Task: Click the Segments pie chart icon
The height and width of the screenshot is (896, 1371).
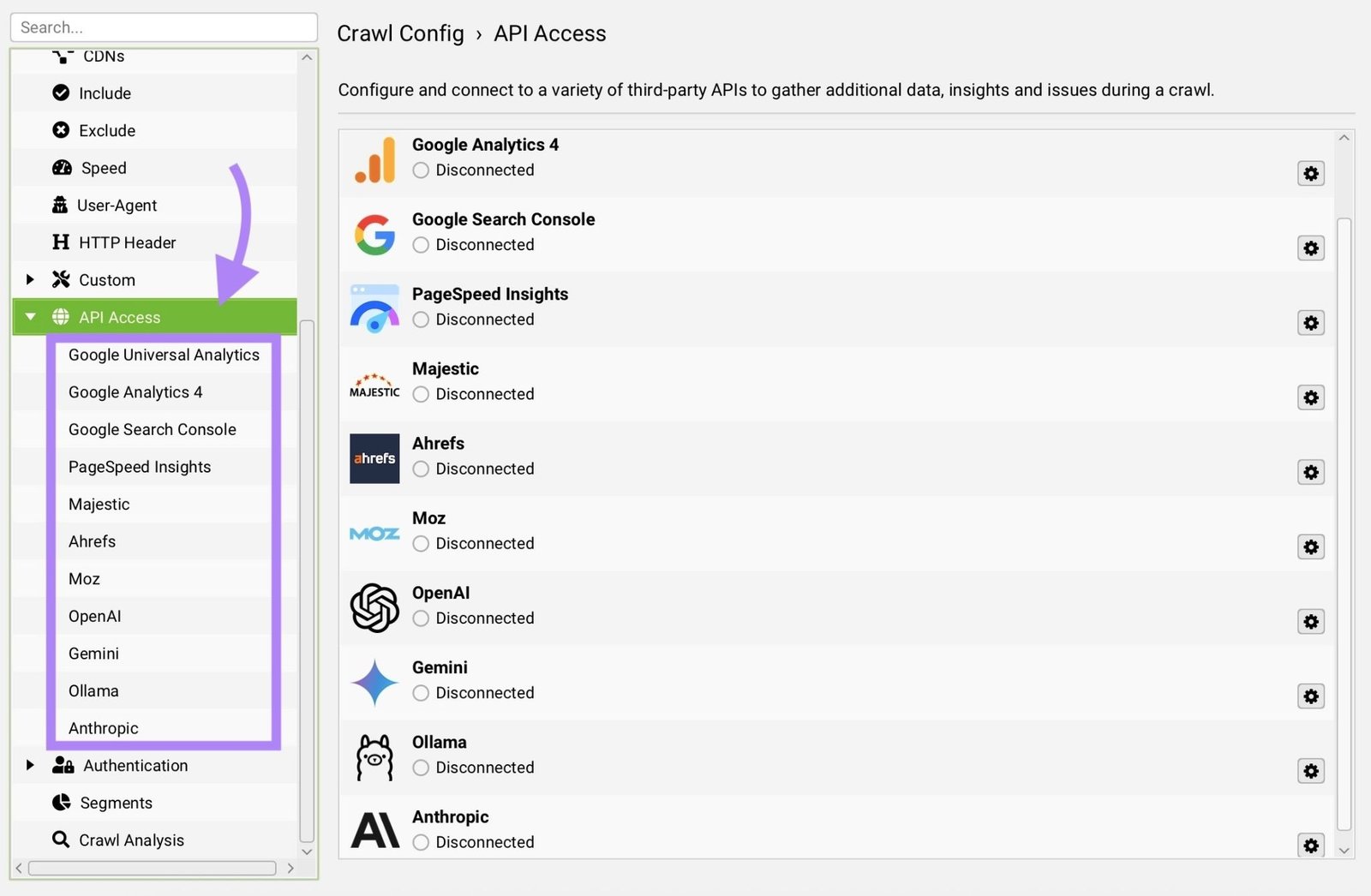Action: 62,803
